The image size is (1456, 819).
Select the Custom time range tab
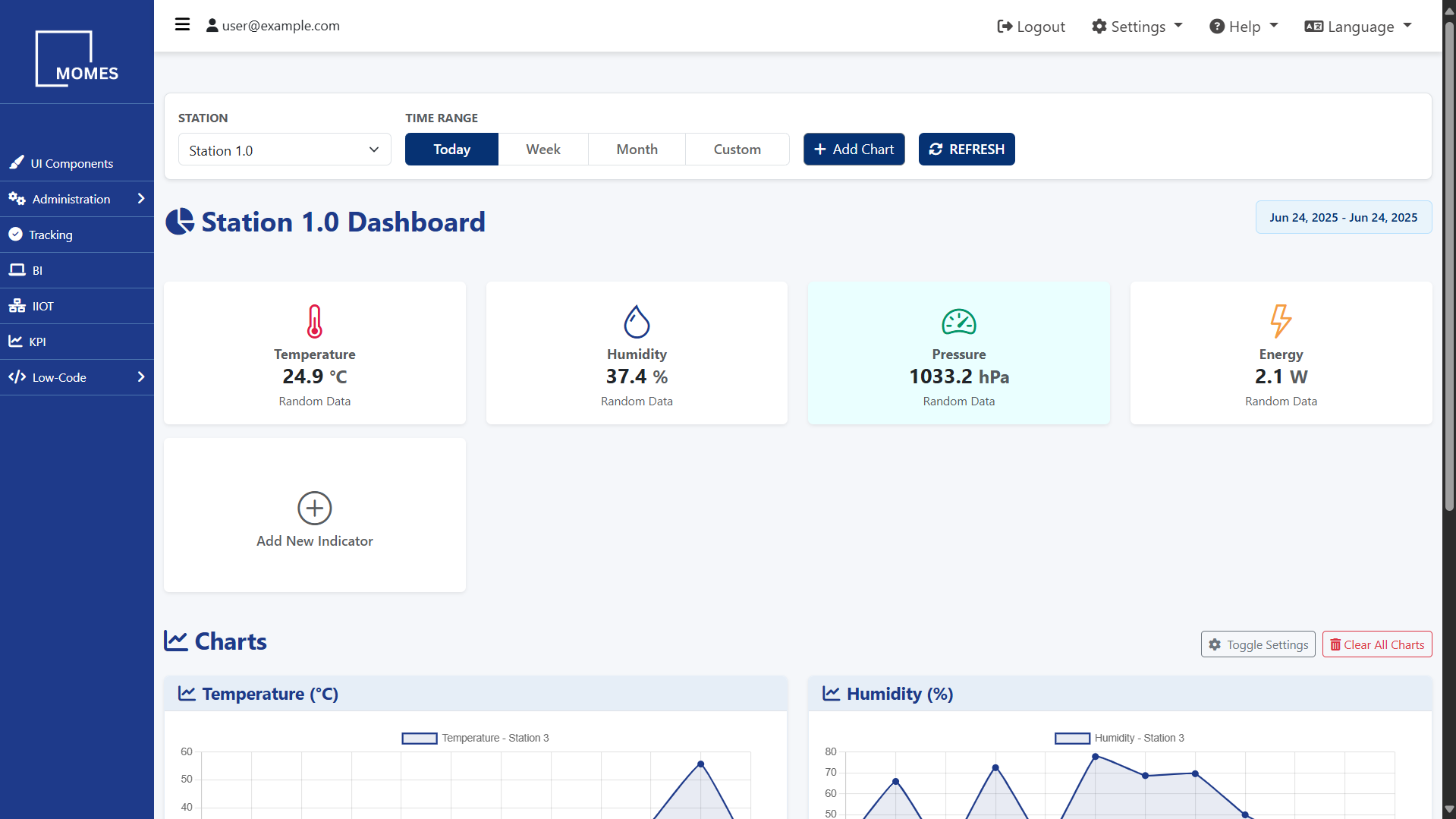point(737,150)
